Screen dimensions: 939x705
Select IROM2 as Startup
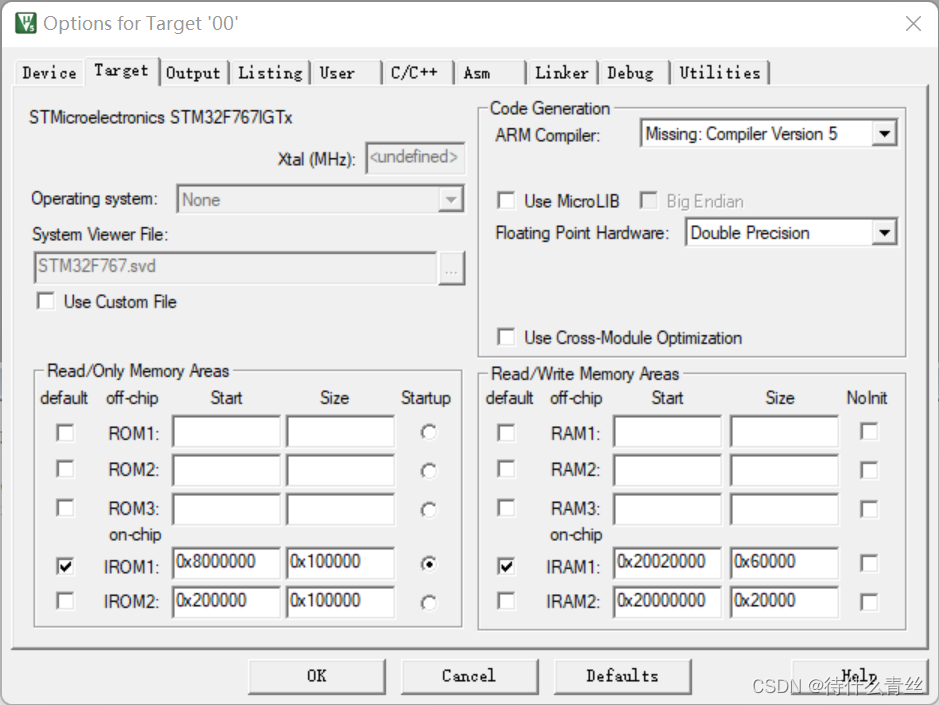[x=428, y=603]
